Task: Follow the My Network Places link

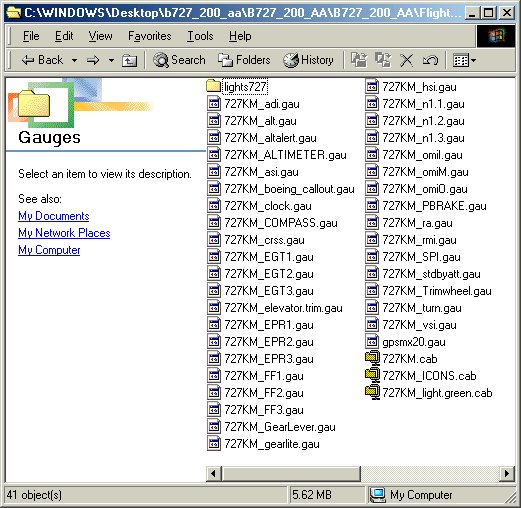Action: (64, 233)
